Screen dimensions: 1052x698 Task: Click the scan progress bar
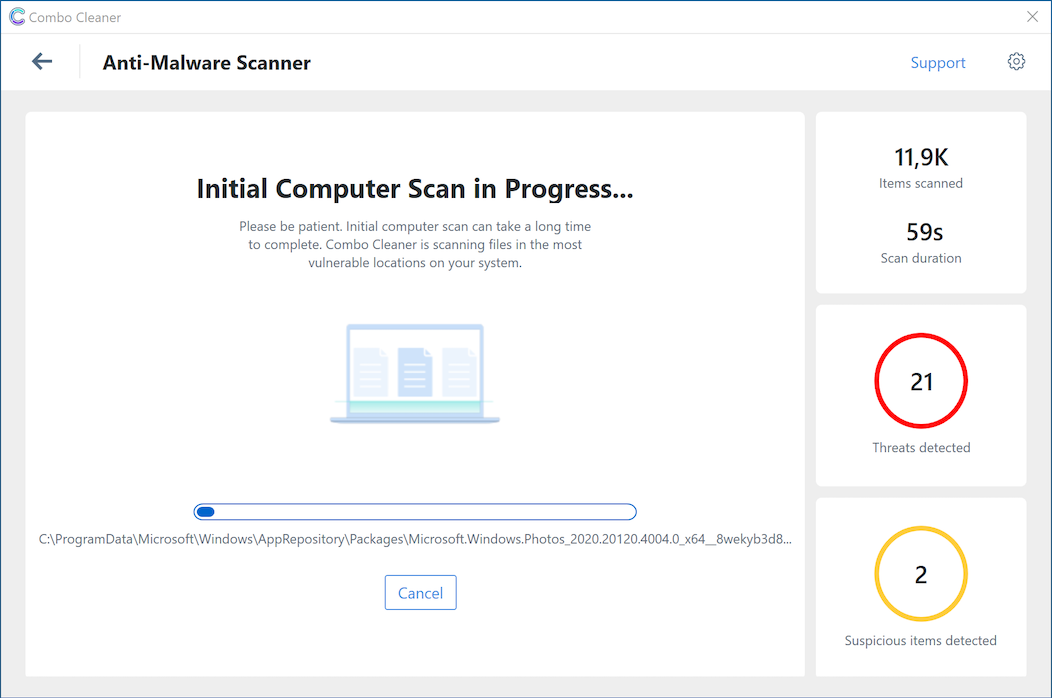pos(415,512)
